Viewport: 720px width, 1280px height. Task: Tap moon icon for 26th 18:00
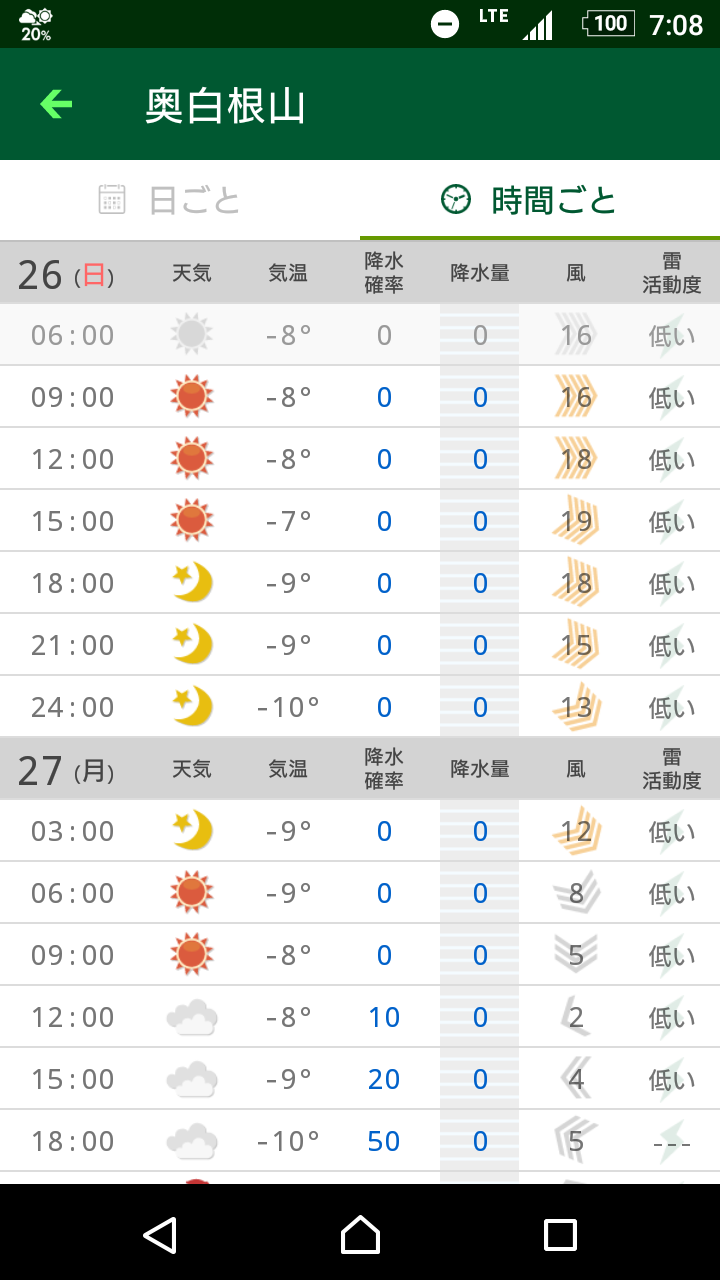point(191,583)
